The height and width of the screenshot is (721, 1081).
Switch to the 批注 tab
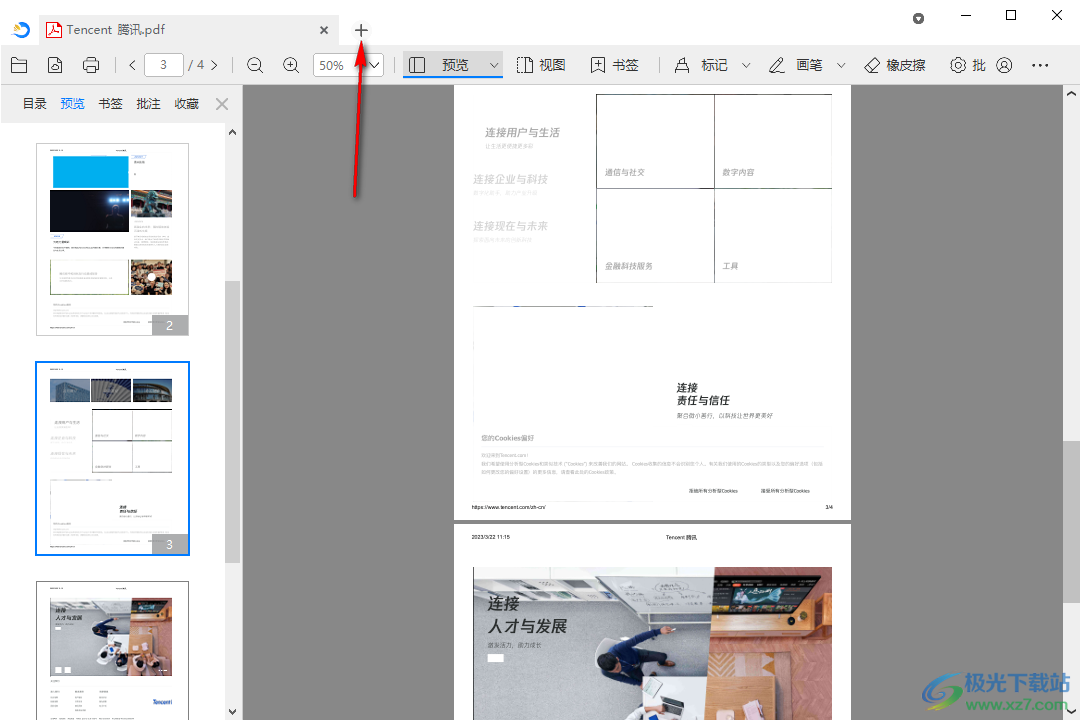pyautogui.click(x=148, y=103)
